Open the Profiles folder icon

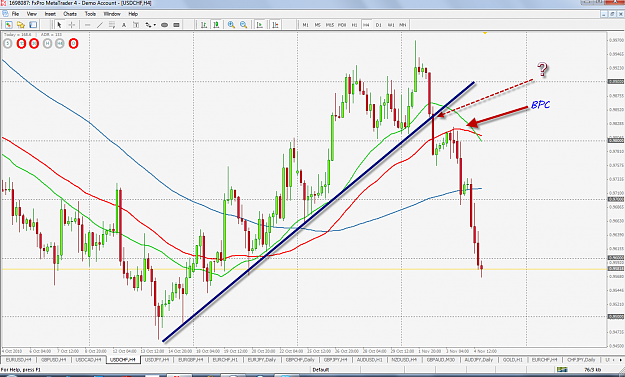coord(21,25)
